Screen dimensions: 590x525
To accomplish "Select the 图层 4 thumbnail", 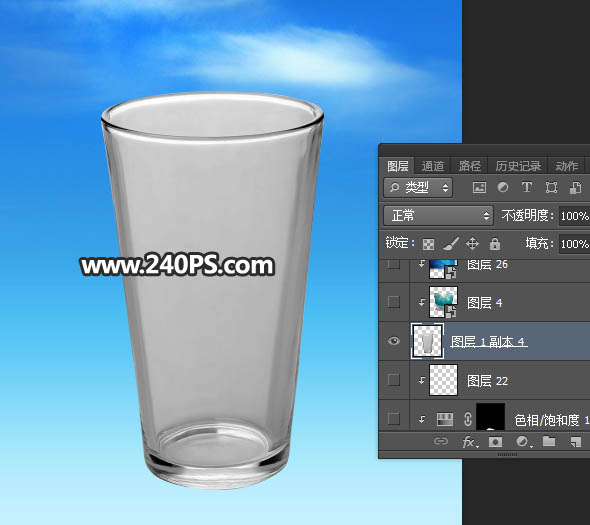I will (x=443, y=302).
